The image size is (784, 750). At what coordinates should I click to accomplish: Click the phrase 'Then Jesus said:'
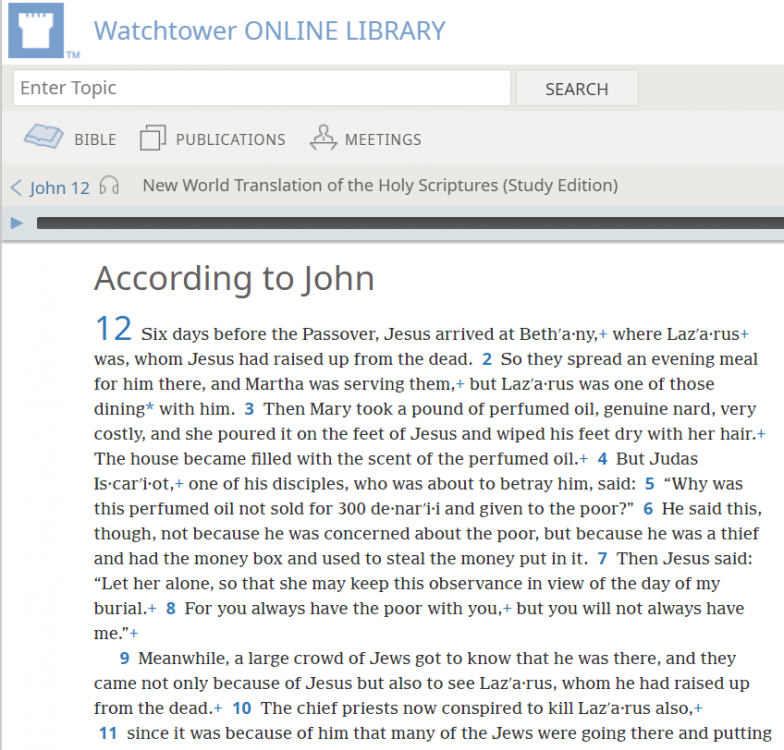coord(684,558)
